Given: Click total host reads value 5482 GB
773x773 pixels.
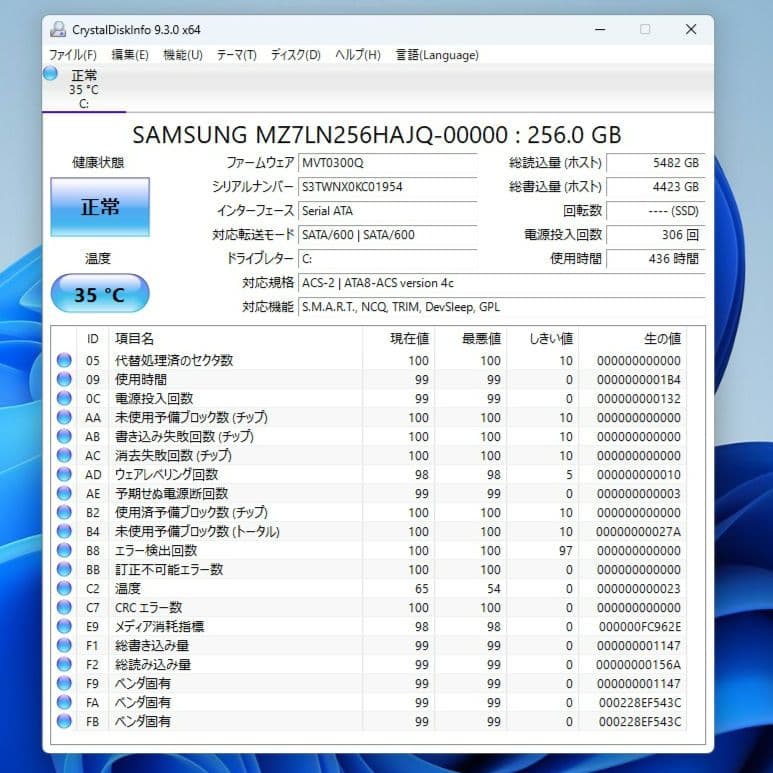Looking at the screenshot, I should [x=656, y=163].
